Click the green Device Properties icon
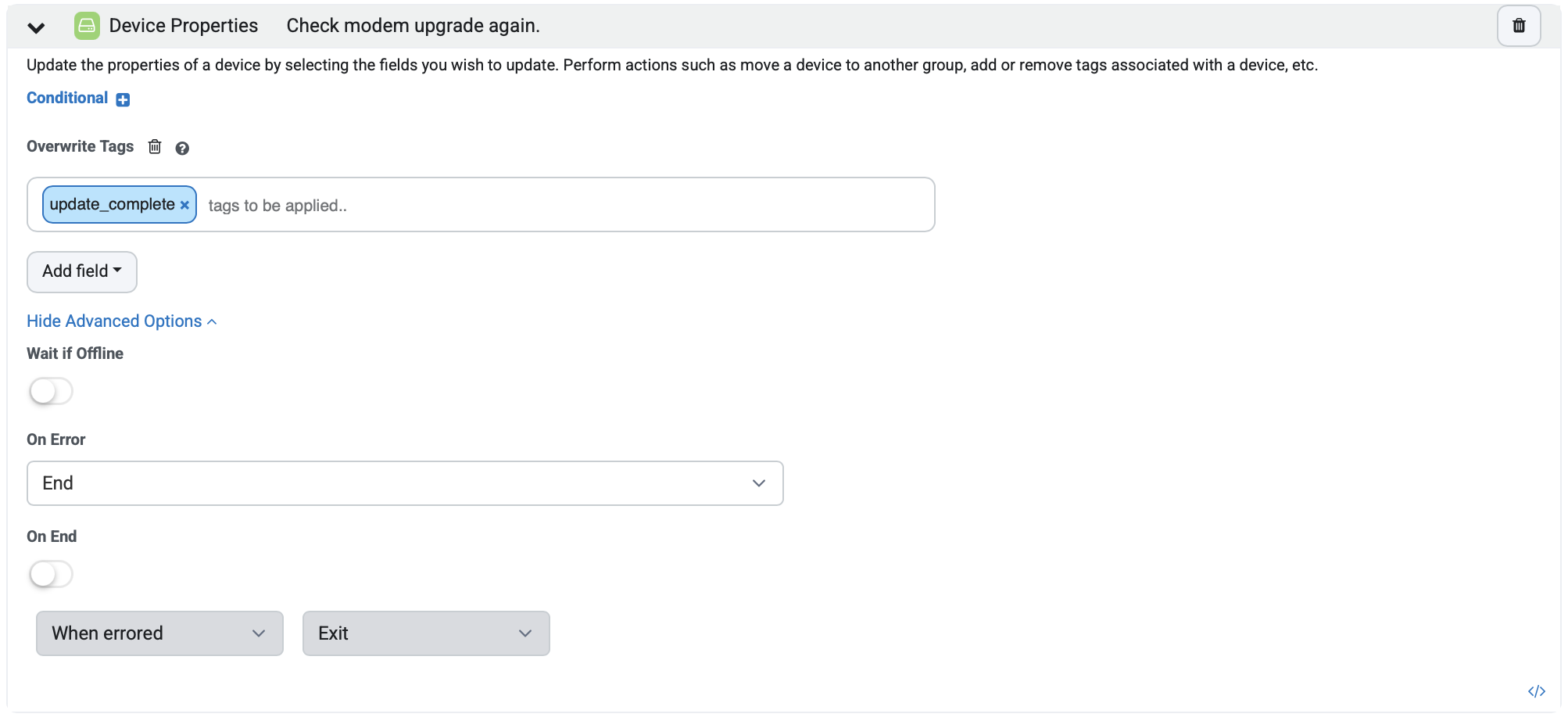Image resolution: width=1568 pixels, height=721 pixels. (x=87, y=26)
